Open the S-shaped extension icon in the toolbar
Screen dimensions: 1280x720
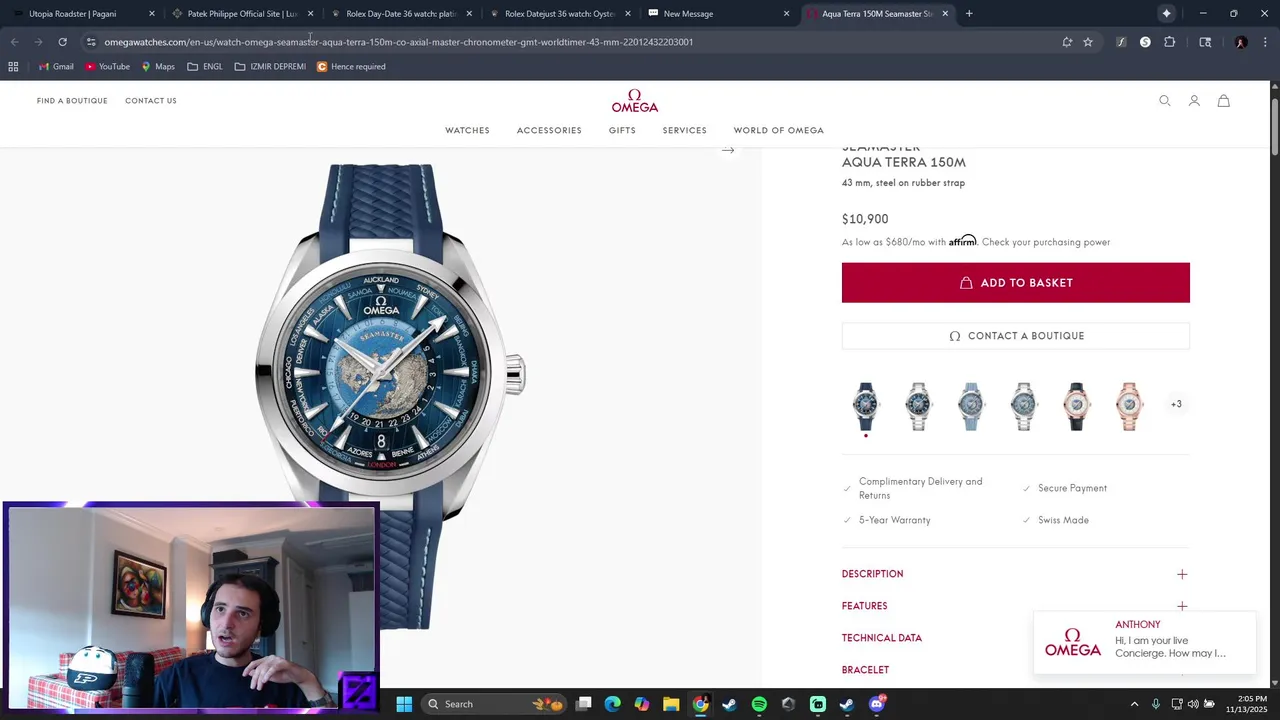point(1145,42)
